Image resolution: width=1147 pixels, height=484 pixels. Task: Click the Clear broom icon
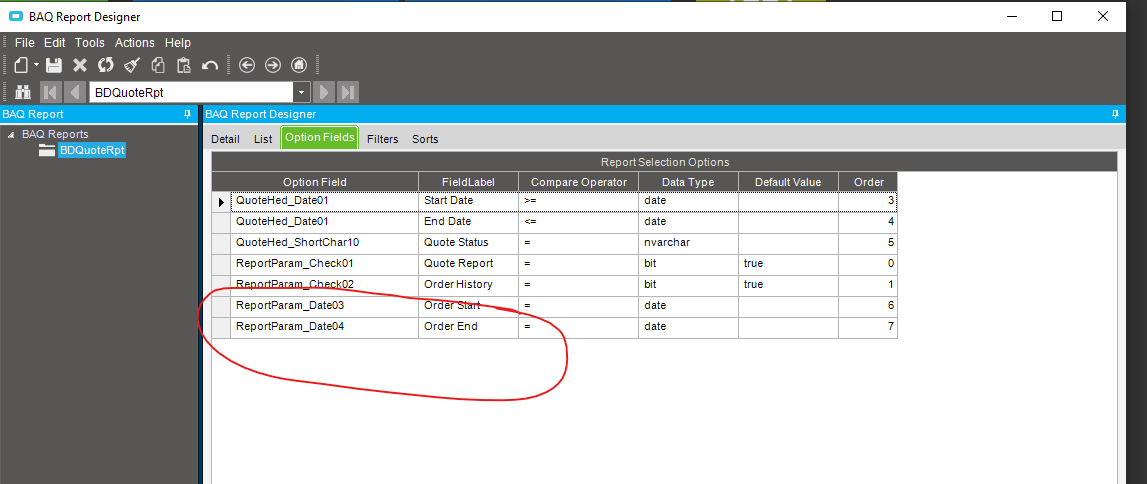pos(132,65)
